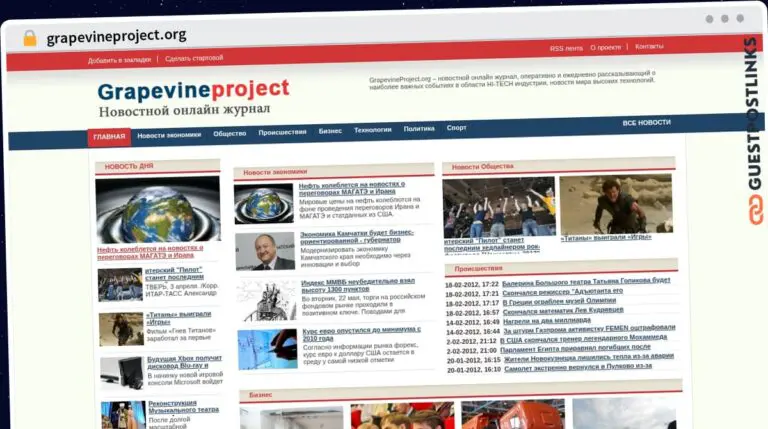This screenshot has width=768, height=429.
Task: Open the О проекте link
Action: (x=605, y=48)
